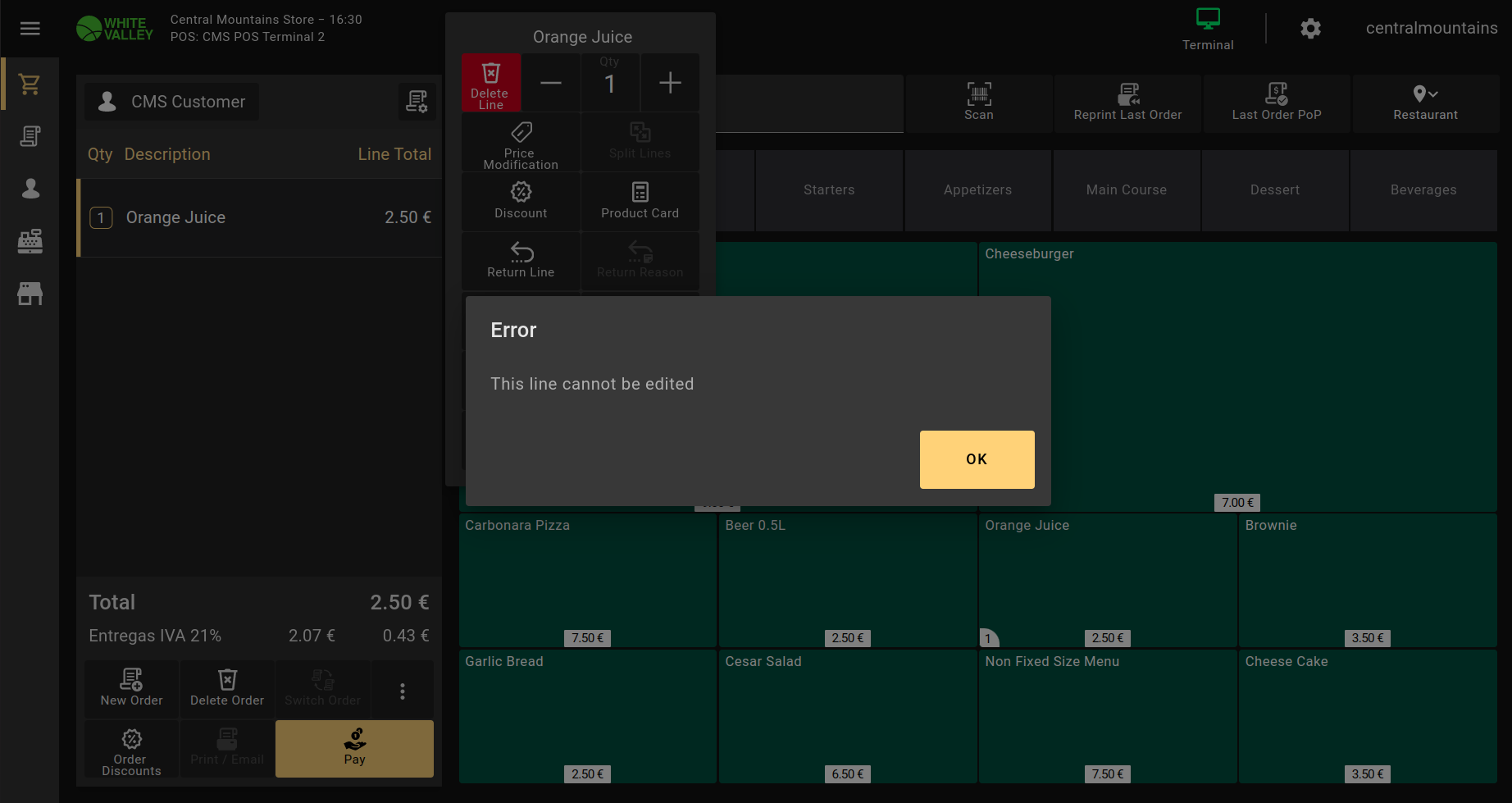Apply a Discount to the line
The width and height of the screenshot is (1512, 803).
click(521, 201)
